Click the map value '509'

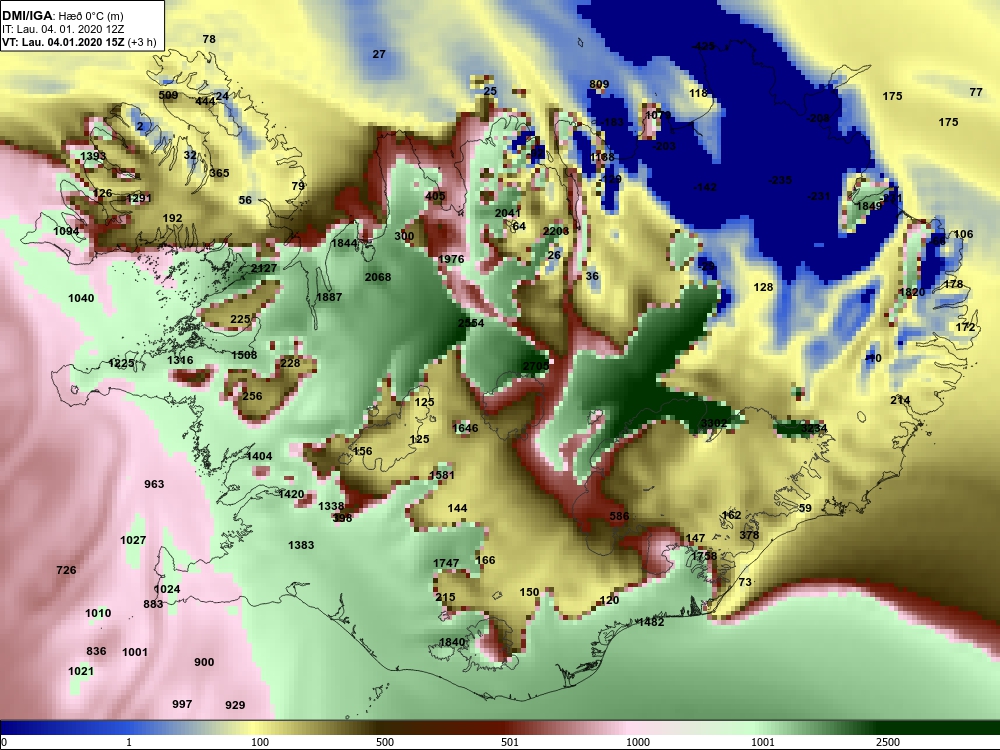(168, 95)
